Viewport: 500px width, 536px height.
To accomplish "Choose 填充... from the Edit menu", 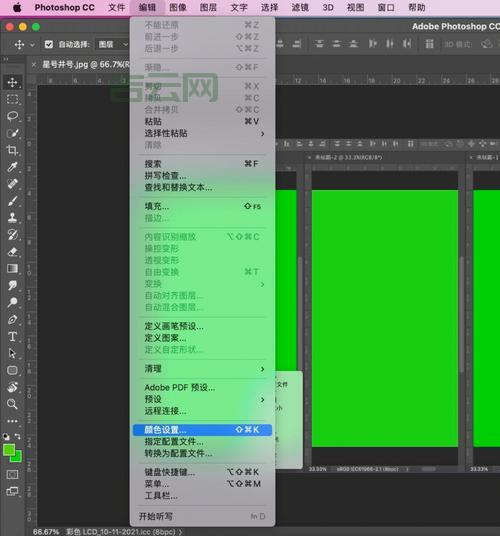I will pos(202,206).
